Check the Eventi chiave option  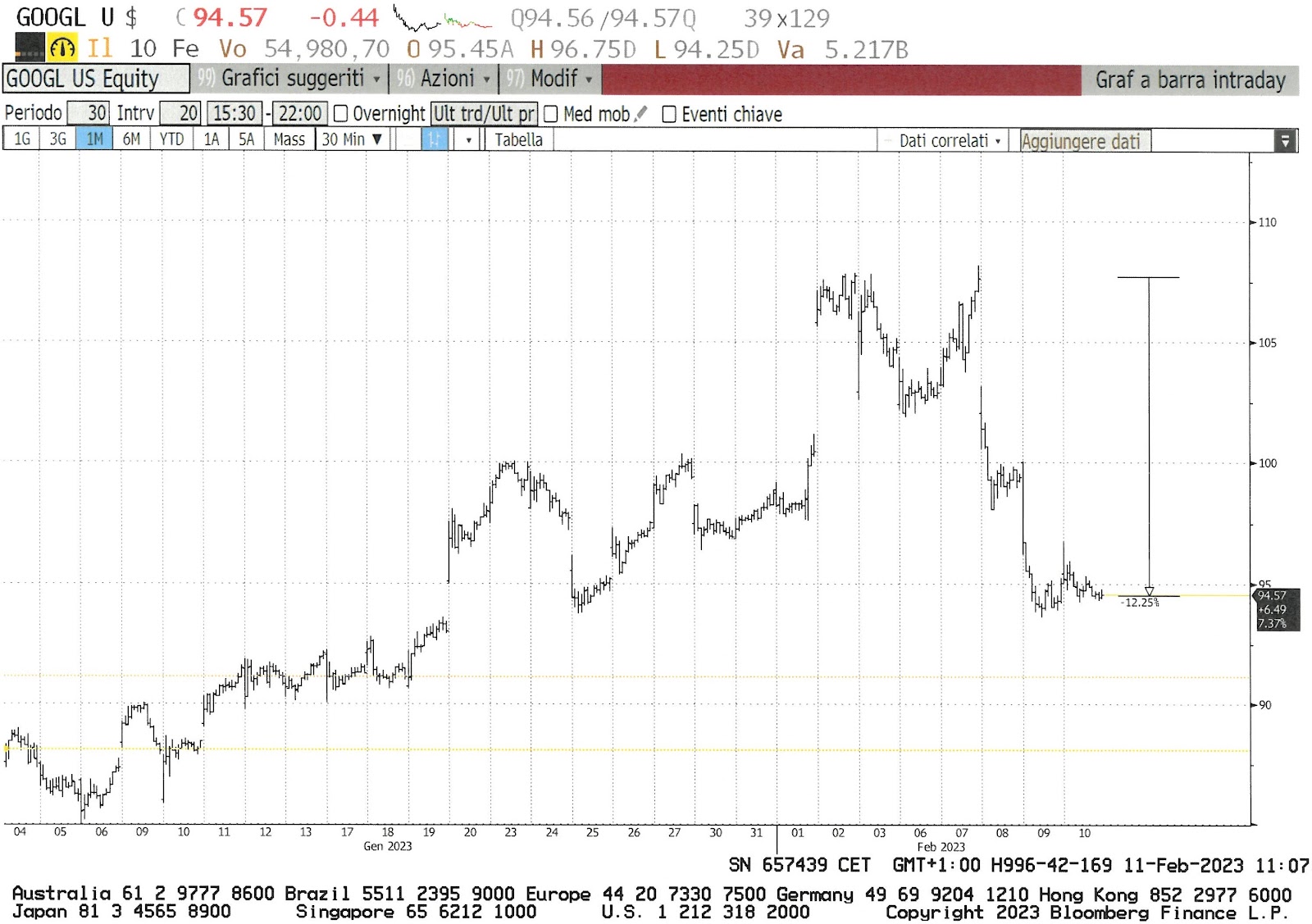[669, 114]
